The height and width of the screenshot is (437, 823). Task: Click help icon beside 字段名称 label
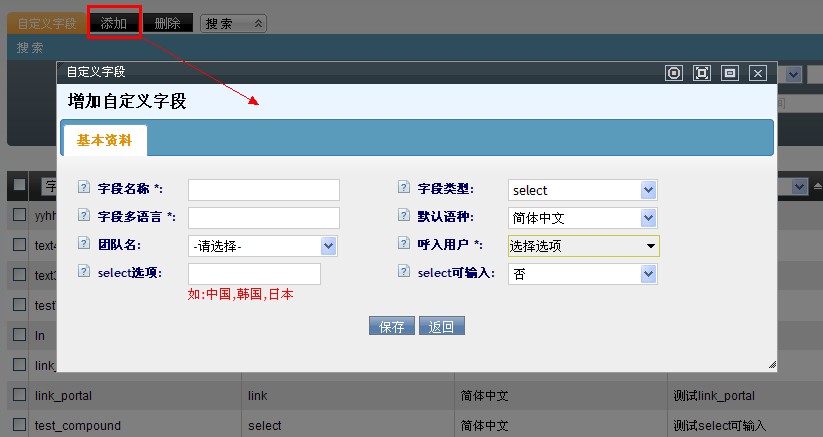(x=83, y=187)
